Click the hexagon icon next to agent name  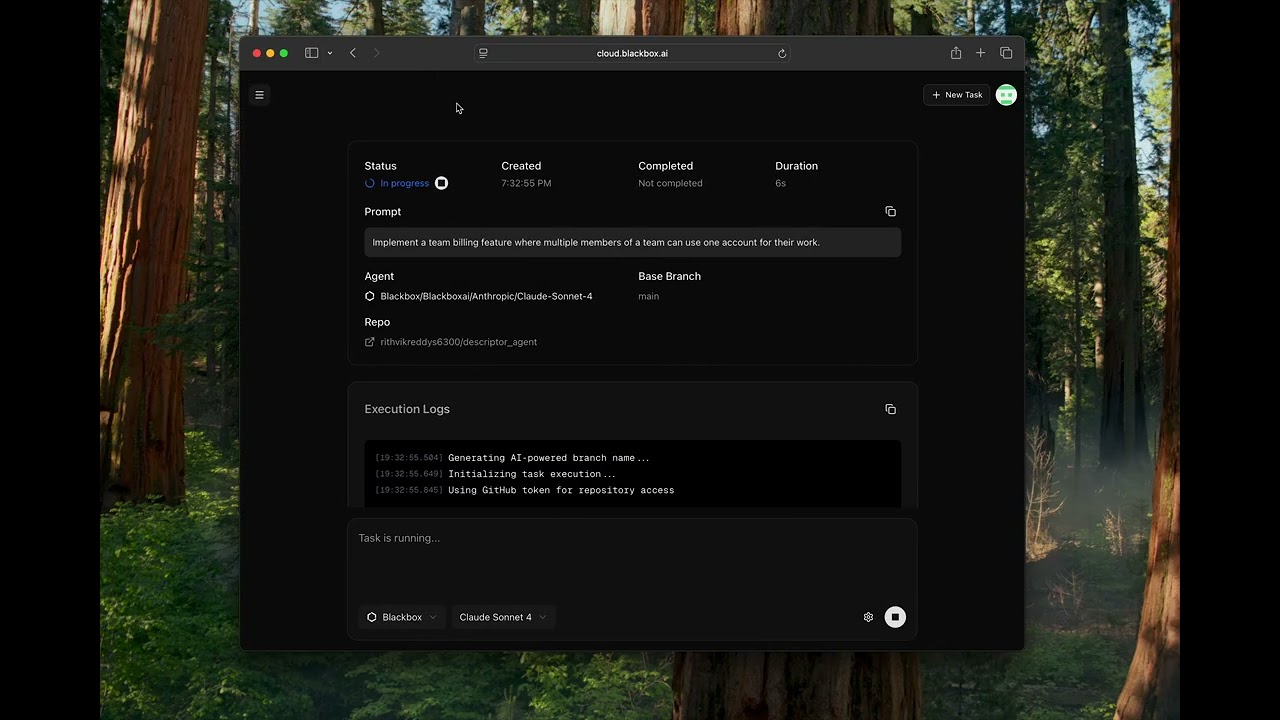pos(370,296)
